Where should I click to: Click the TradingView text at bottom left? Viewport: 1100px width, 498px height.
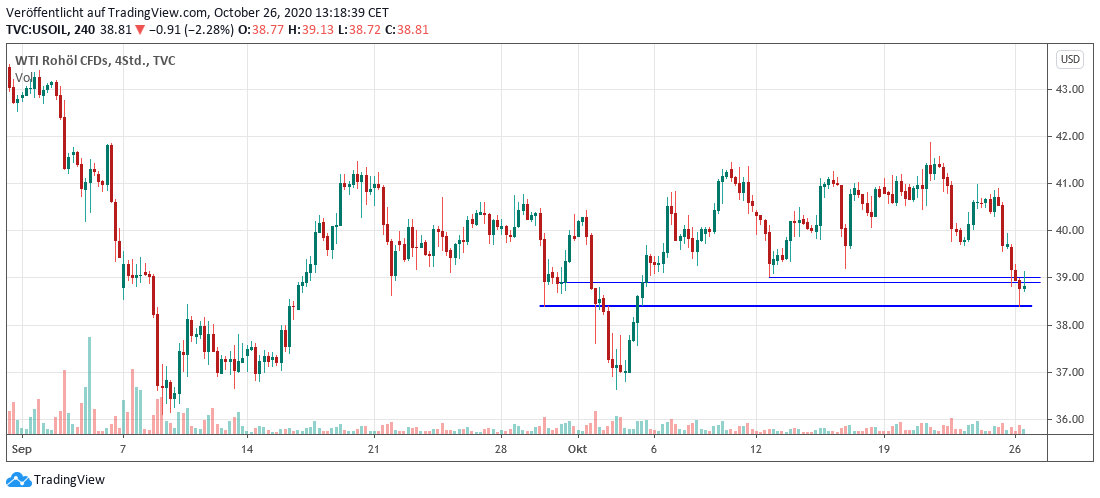pos(69,480)
